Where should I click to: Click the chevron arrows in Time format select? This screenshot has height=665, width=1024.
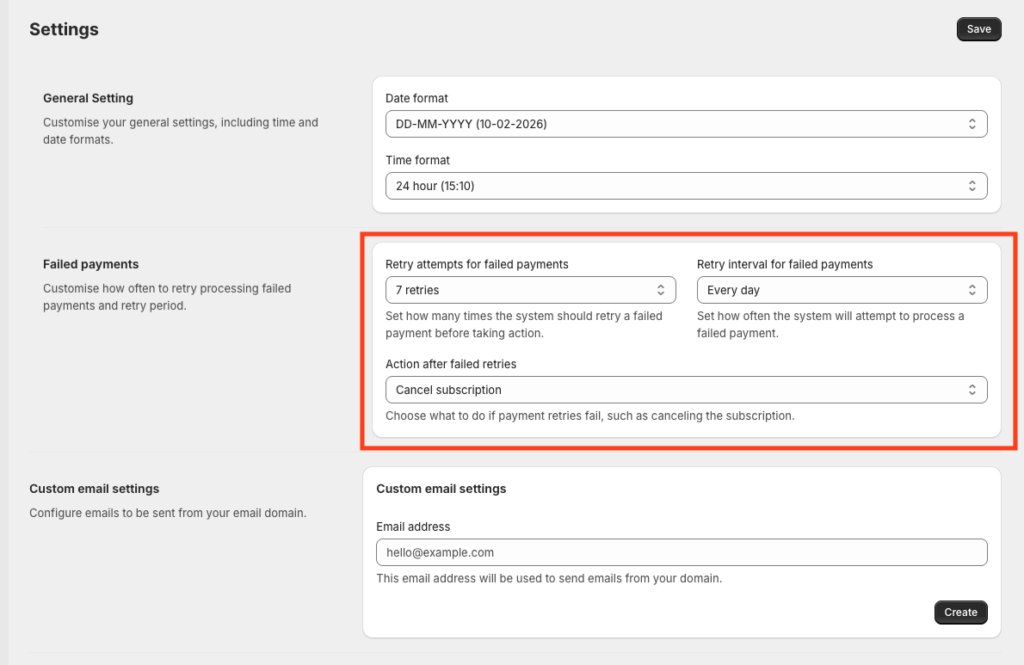pos(972,186)
